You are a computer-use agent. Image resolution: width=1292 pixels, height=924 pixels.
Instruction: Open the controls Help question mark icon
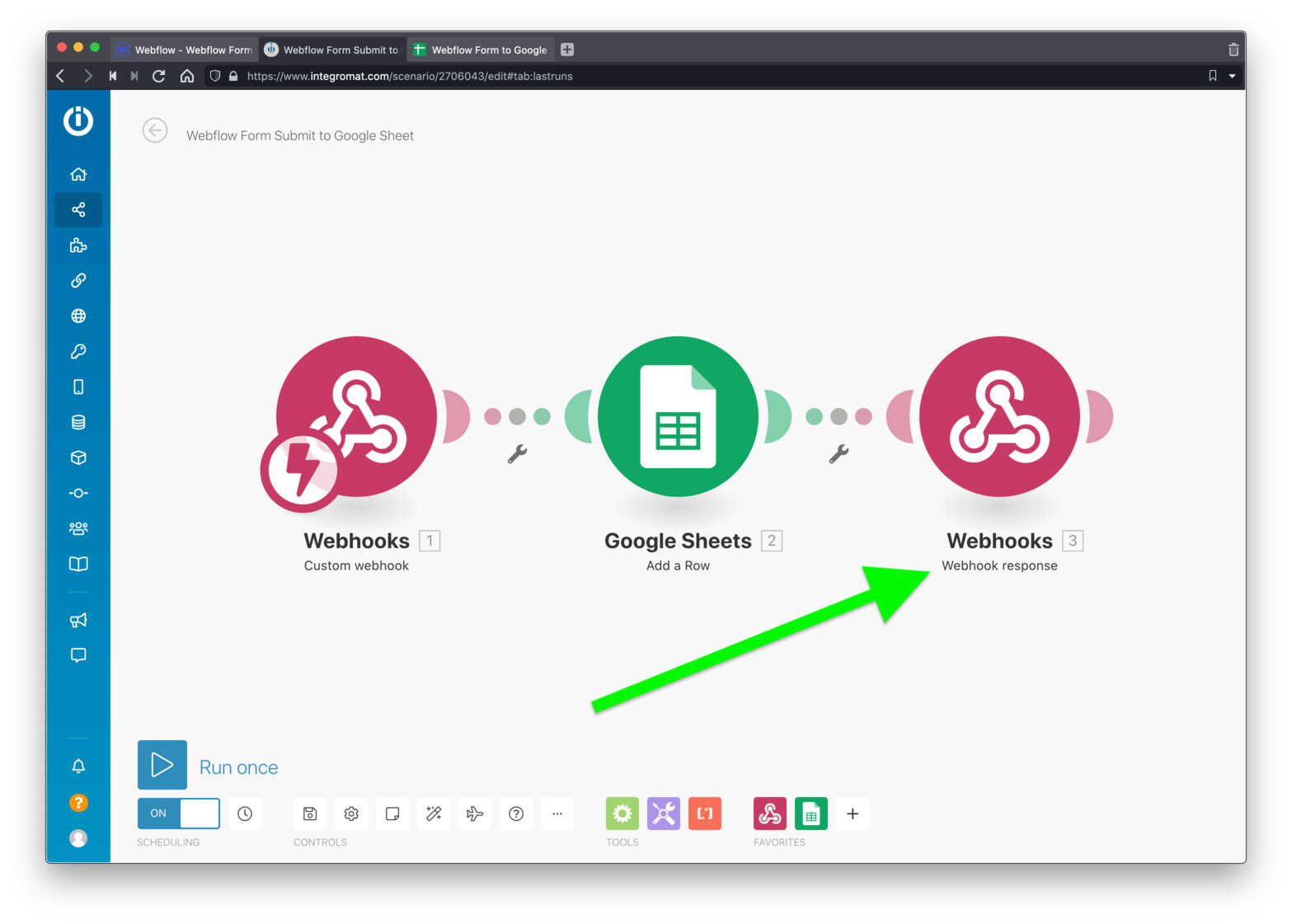tap(516, 814)
